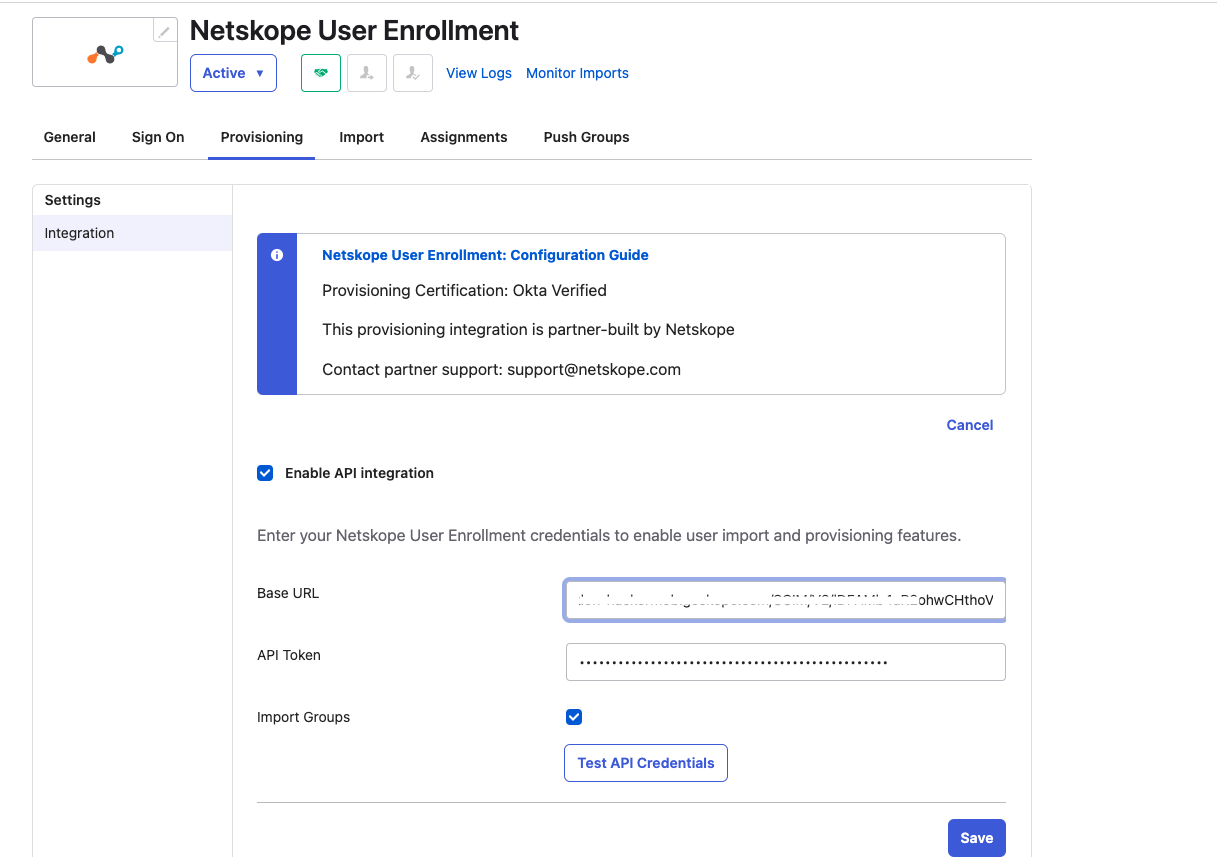Open the Push Groups tab

[x=587, y=137]
